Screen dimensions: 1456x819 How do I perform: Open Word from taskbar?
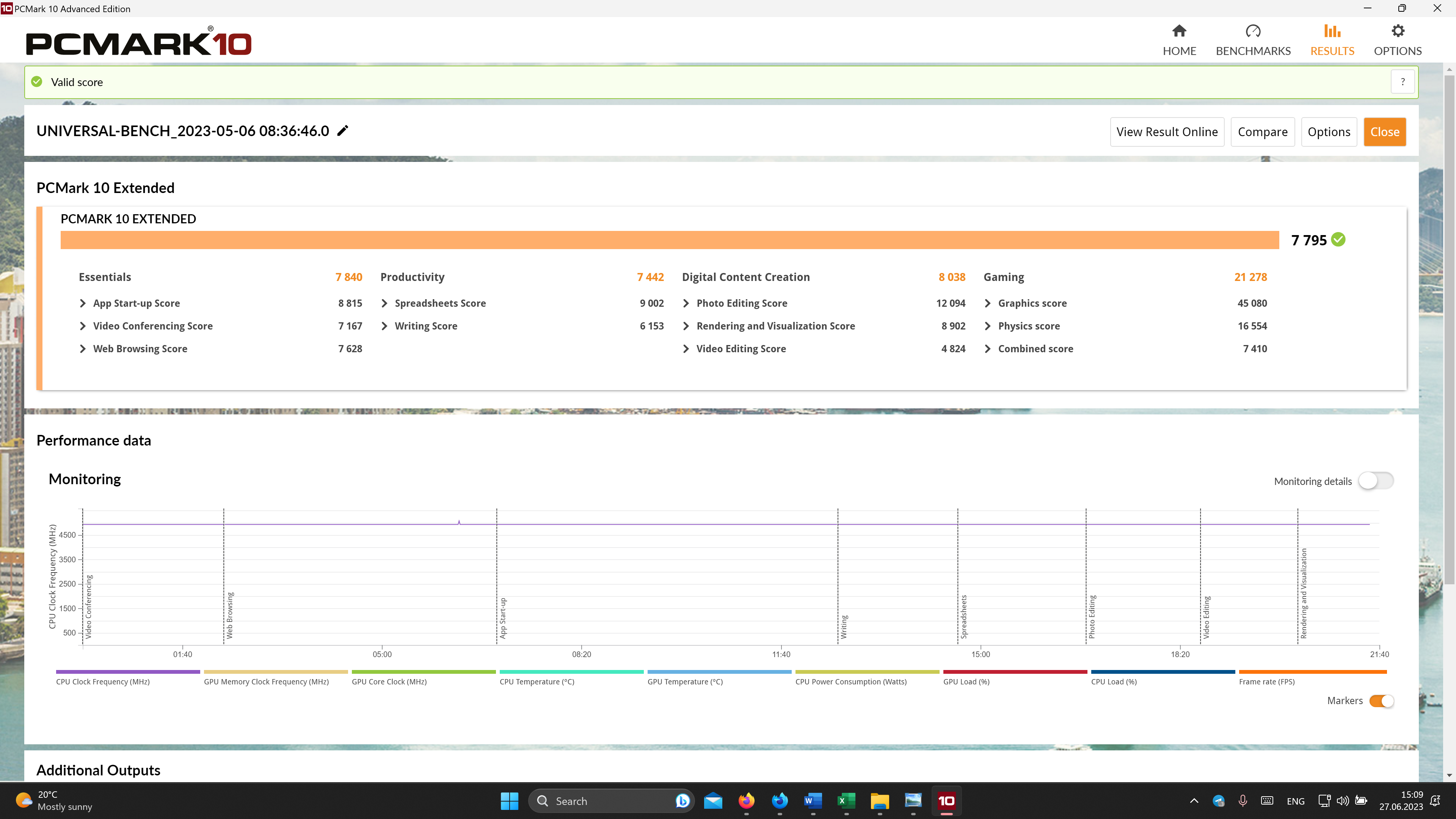tap(813, 801)
